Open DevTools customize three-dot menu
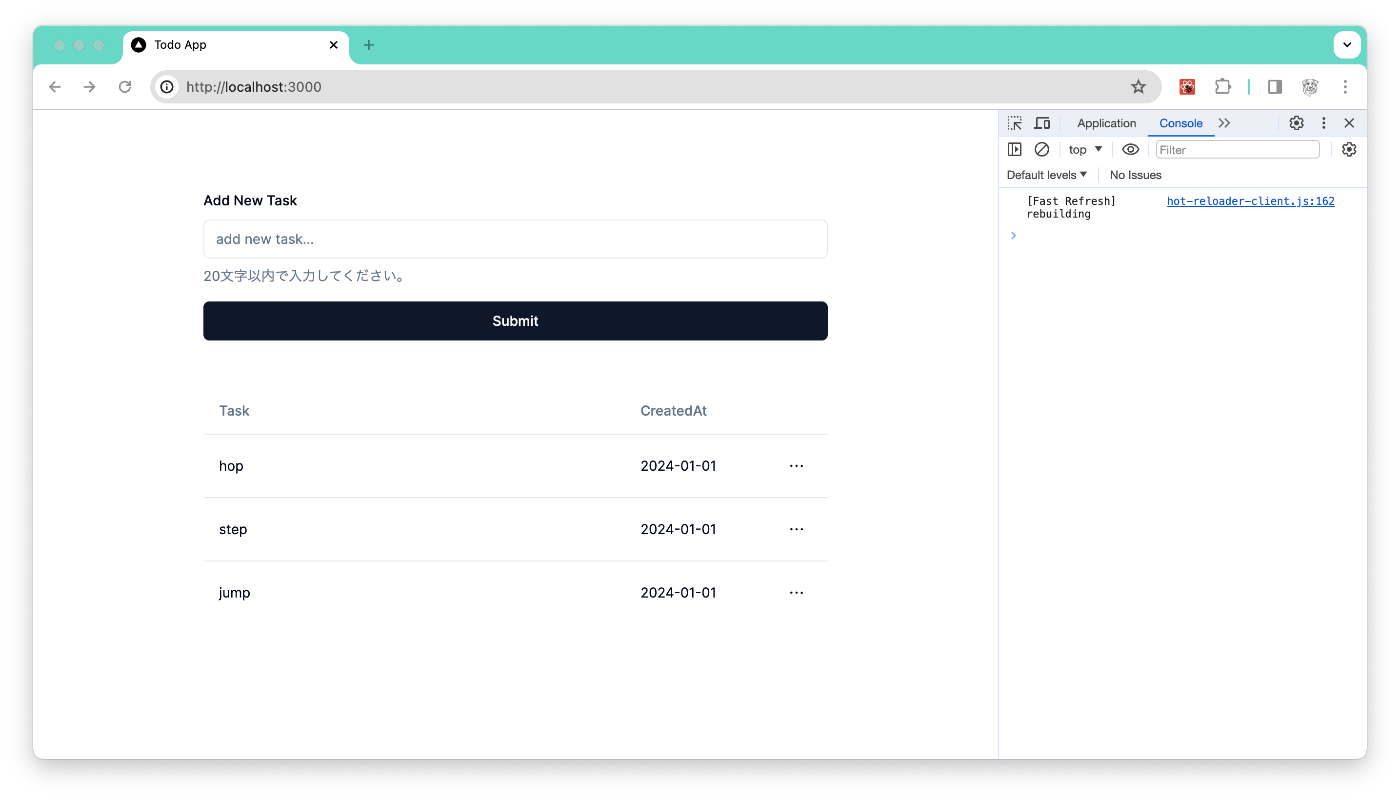The image size is (1400, 800). click(x=1324, y=123)
